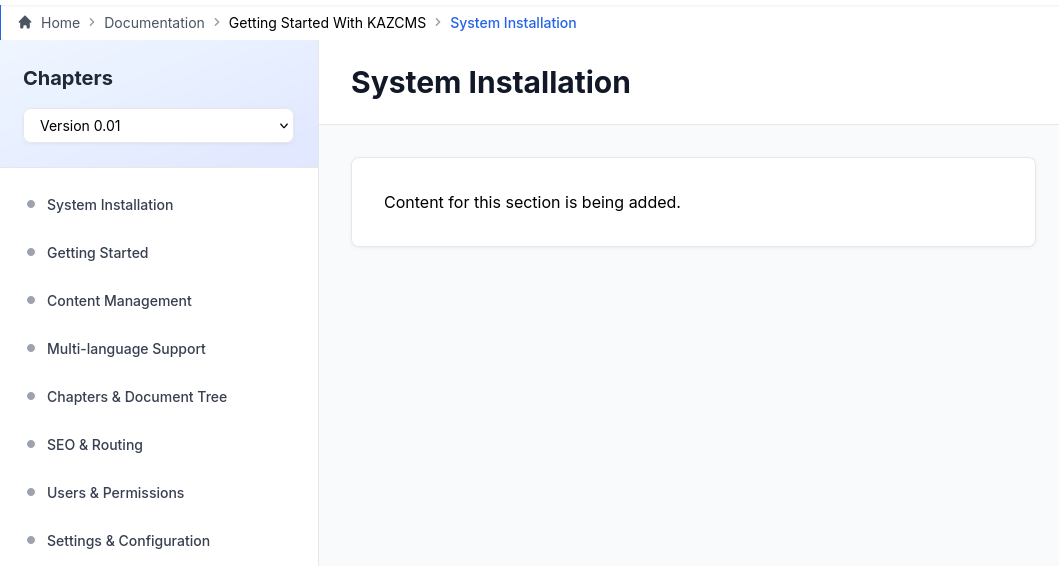Click the bullet beside Multi-language Support

(31, 348)
